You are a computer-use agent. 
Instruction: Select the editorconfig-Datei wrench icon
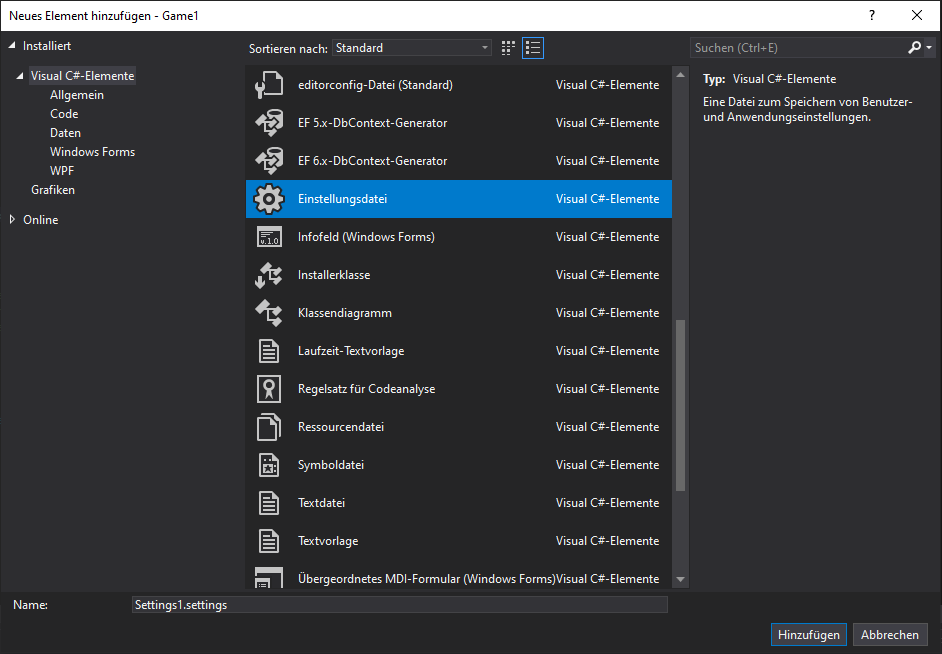(x=269, y=85)
